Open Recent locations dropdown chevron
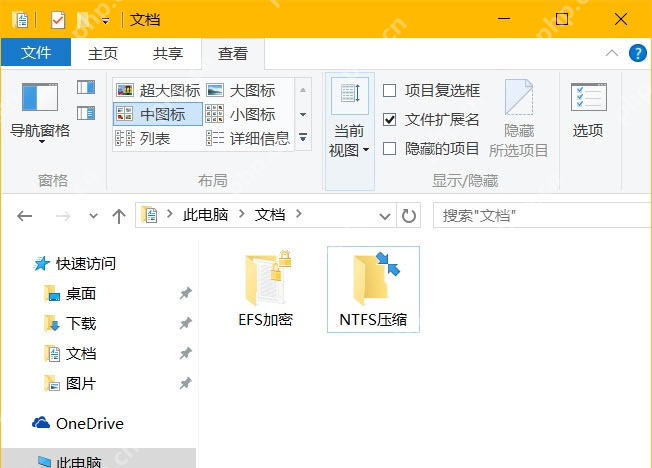The width and height of the screenshot is (652, 468). click(94, 216)
